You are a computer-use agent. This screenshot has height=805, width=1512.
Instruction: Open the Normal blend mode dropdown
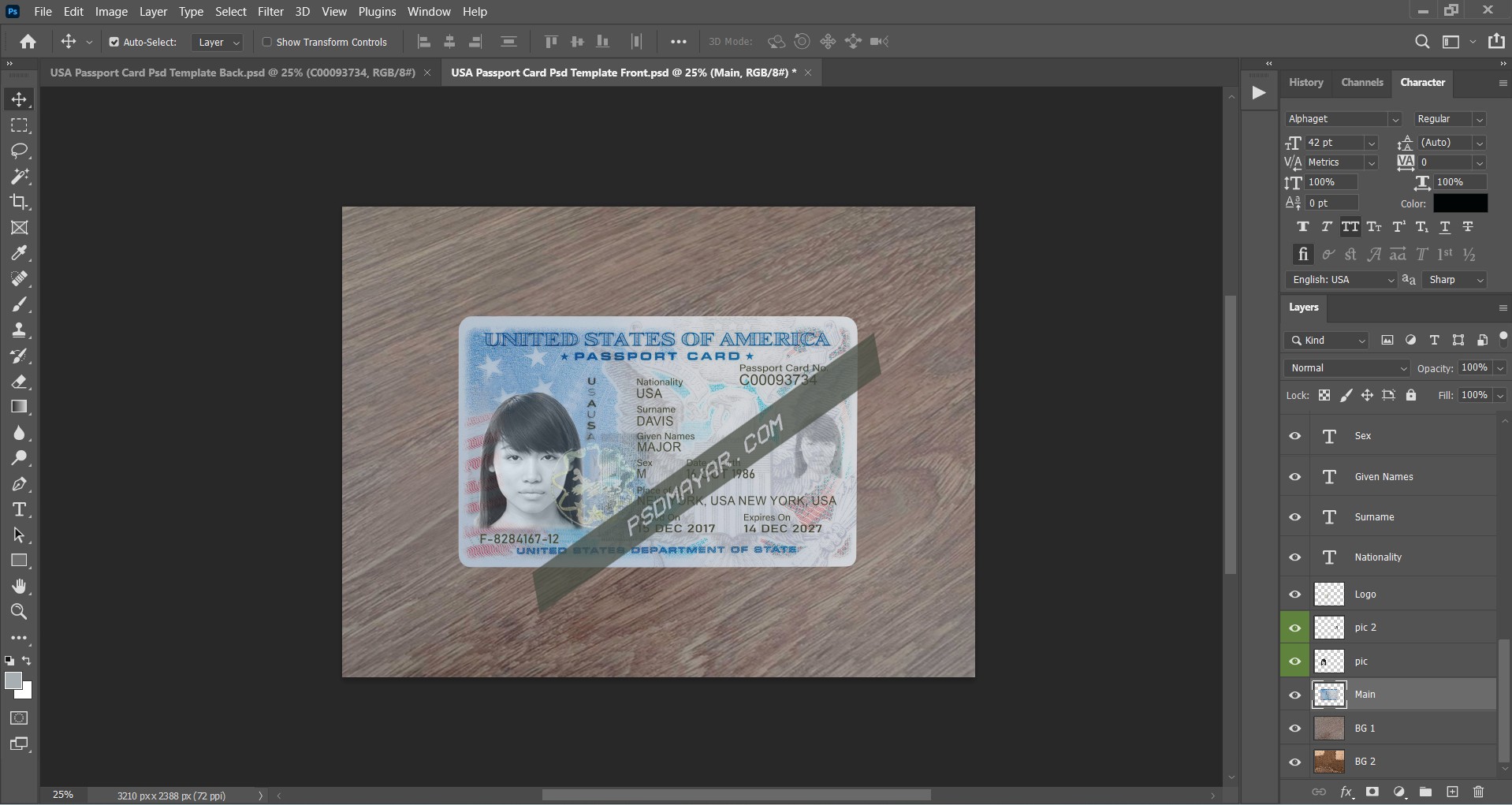[1346, 368]
